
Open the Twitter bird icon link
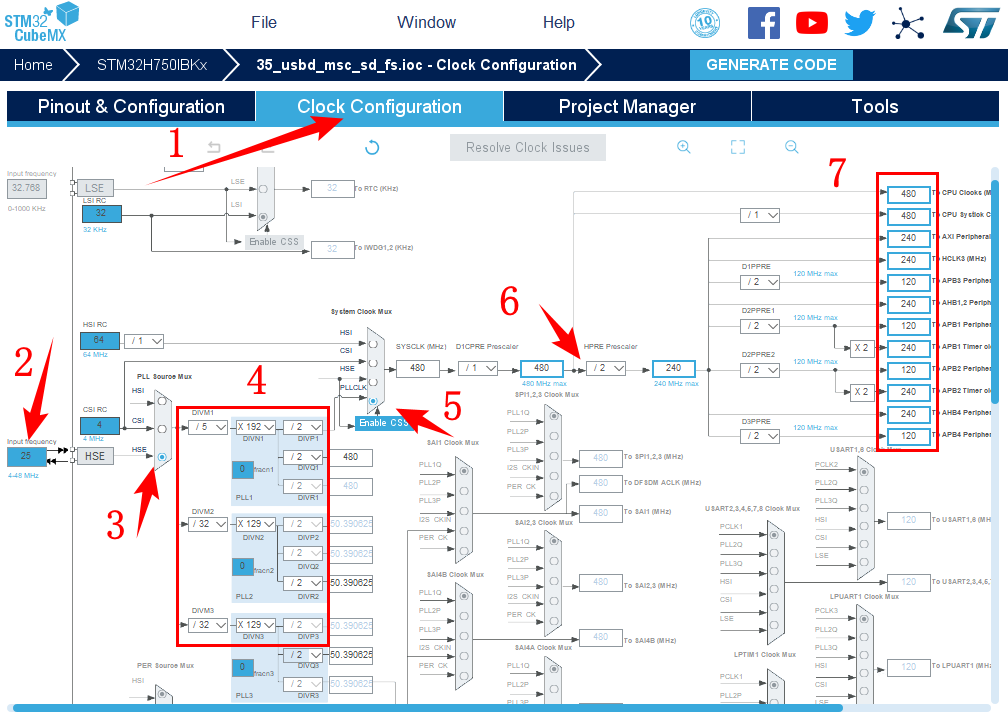859,23
